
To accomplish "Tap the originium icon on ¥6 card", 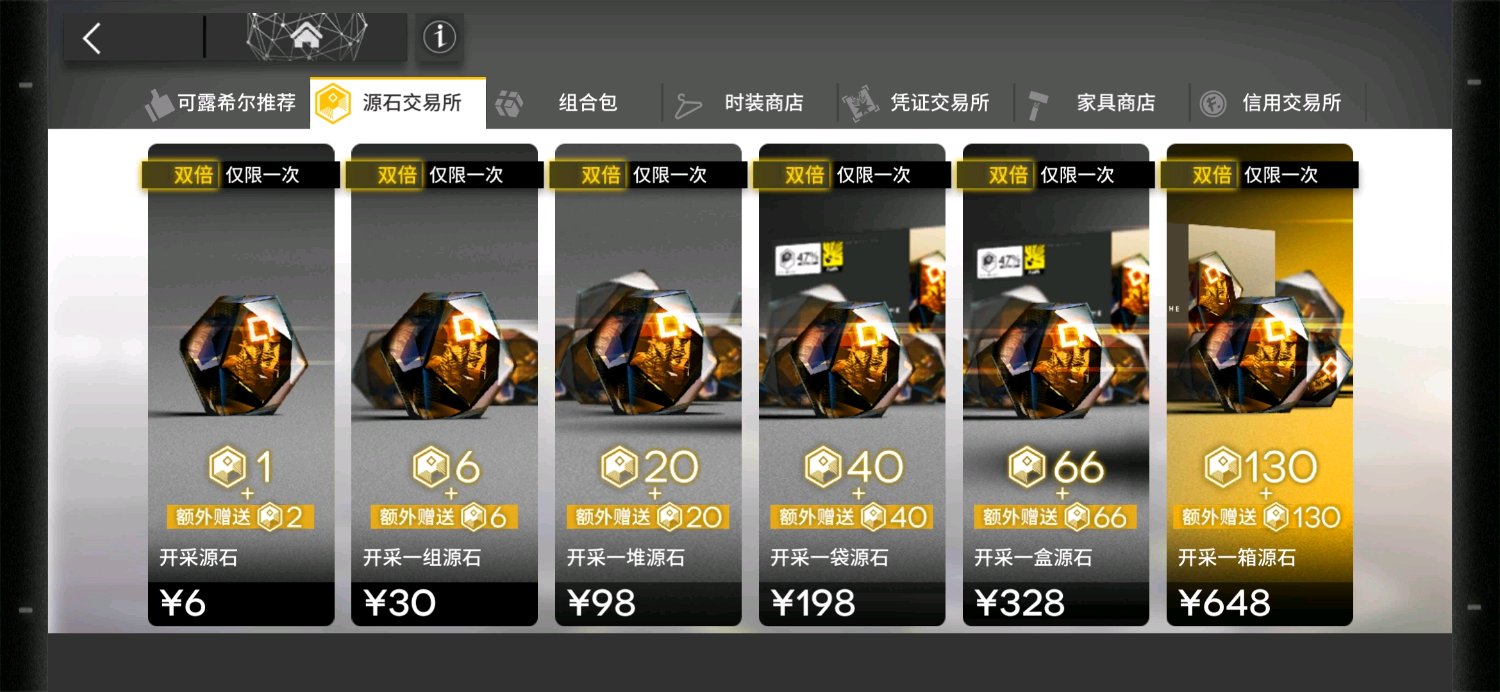I will pyautogui.click(x=230, y=467).
